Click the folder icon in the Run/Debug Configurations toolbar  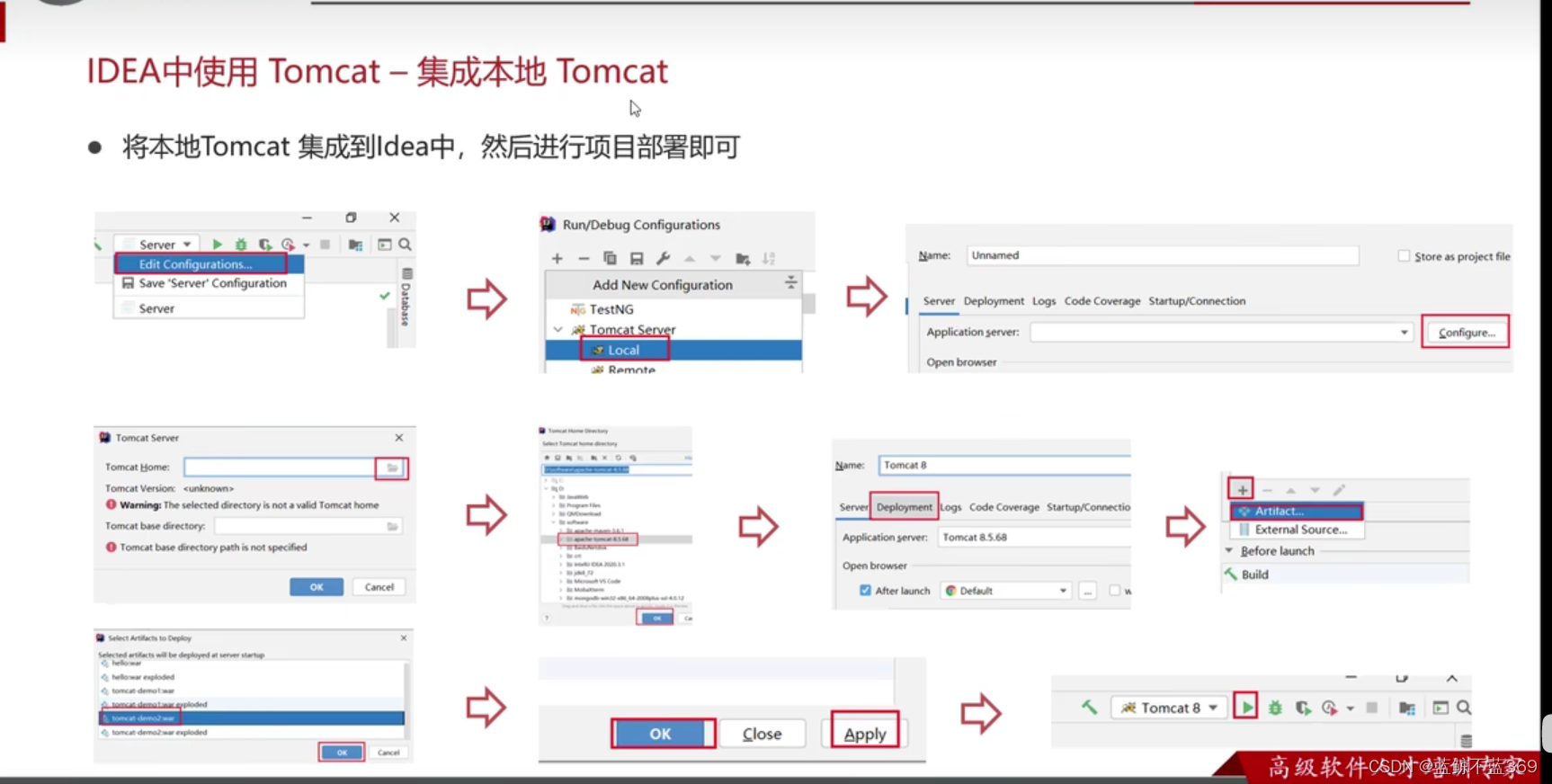pos(743,259)
